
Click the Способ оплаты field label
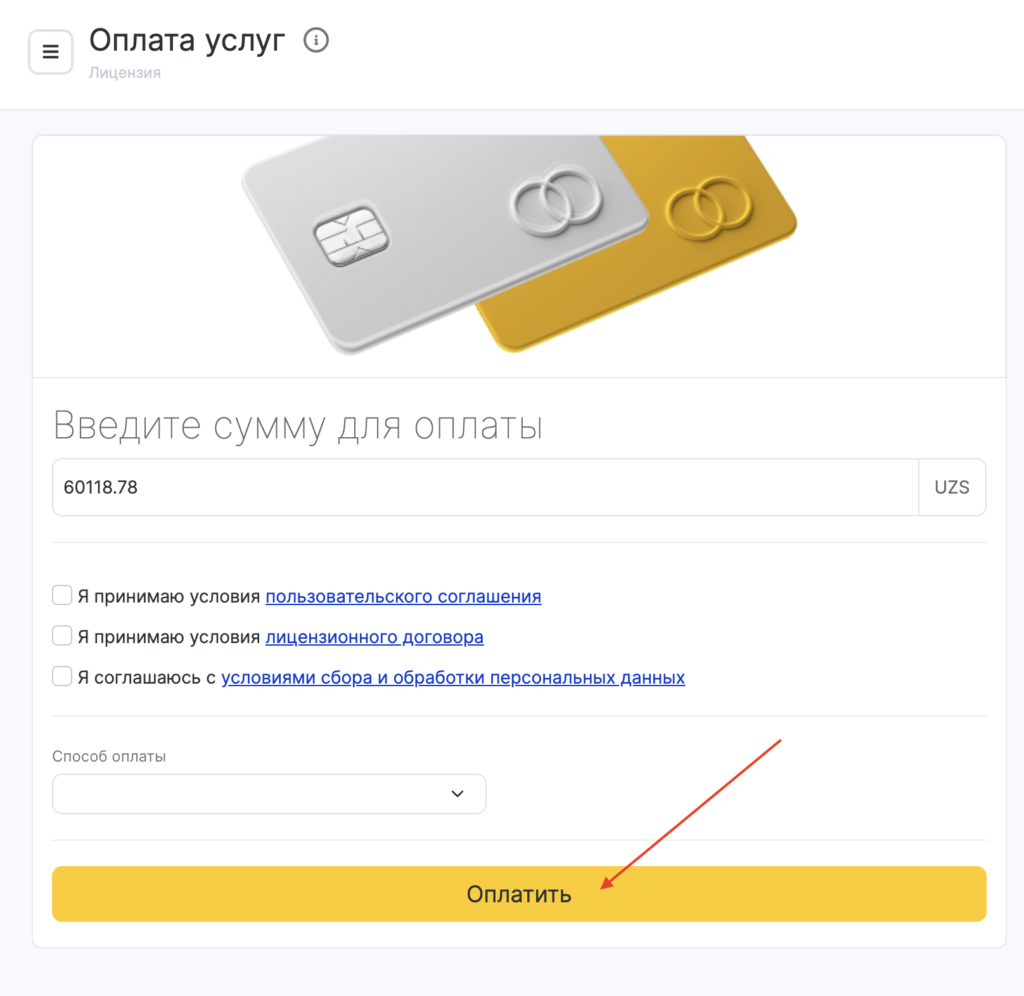pyautogui.click(x=109, y=757)
